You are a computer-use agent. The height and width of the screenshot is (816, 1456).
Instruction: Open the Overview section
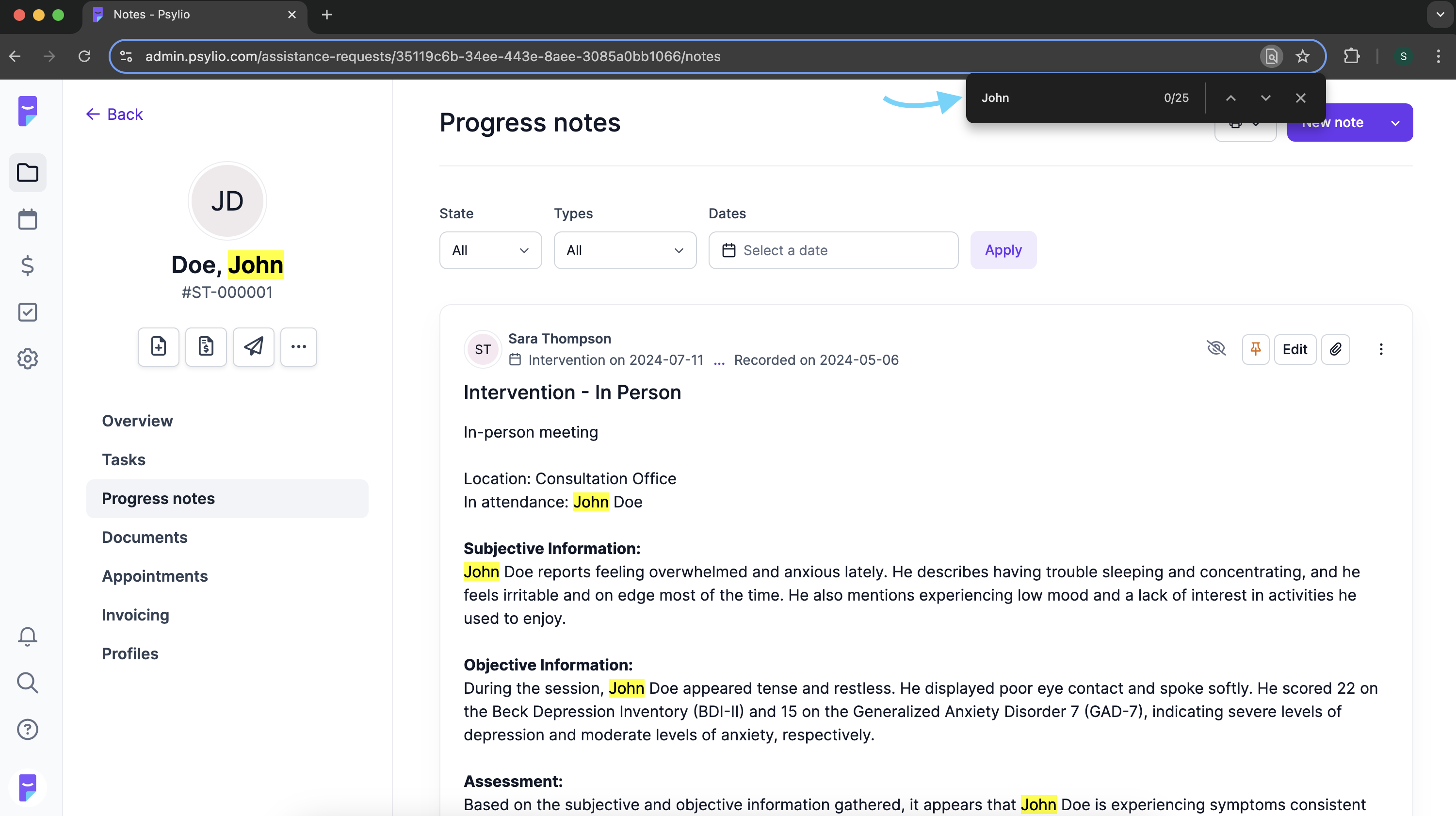pyautogui.click(x=137, y=421)
